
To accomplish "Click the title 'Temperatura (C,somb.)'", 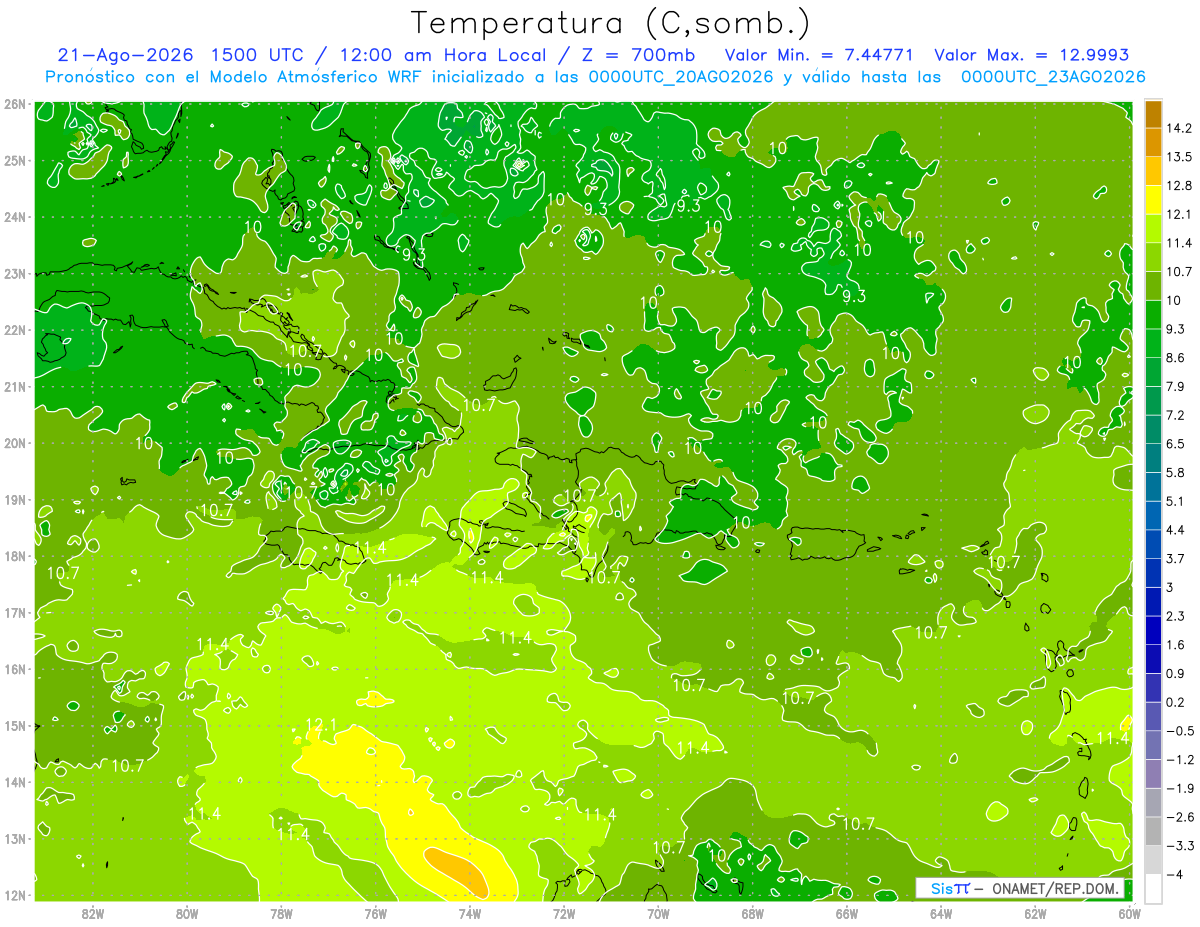I will [611, 24].
